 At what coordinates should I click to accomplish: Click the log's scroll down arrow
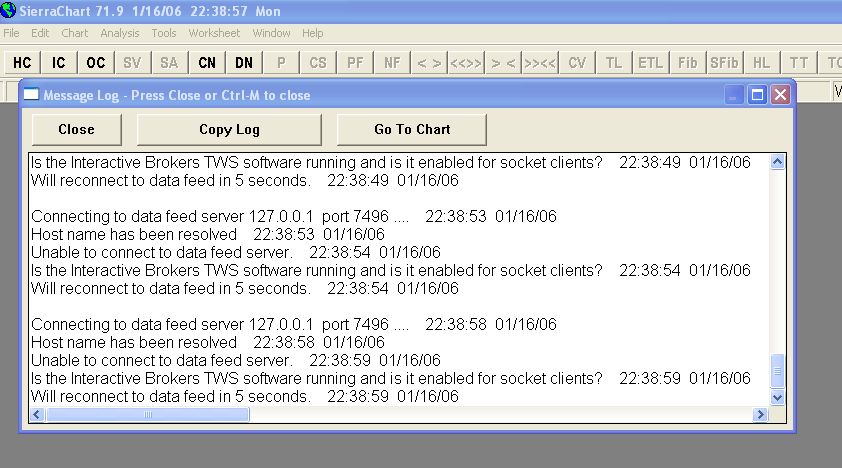point(778,398)
